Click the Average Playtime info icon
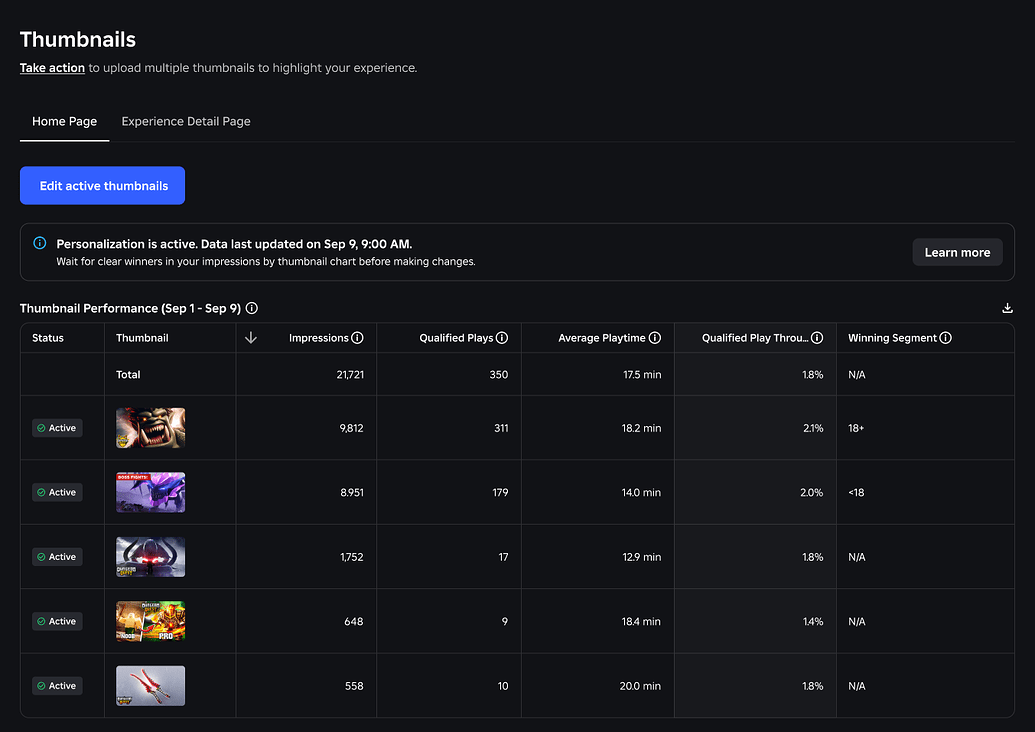This screenshot has width=1035, height=732. 655,338
